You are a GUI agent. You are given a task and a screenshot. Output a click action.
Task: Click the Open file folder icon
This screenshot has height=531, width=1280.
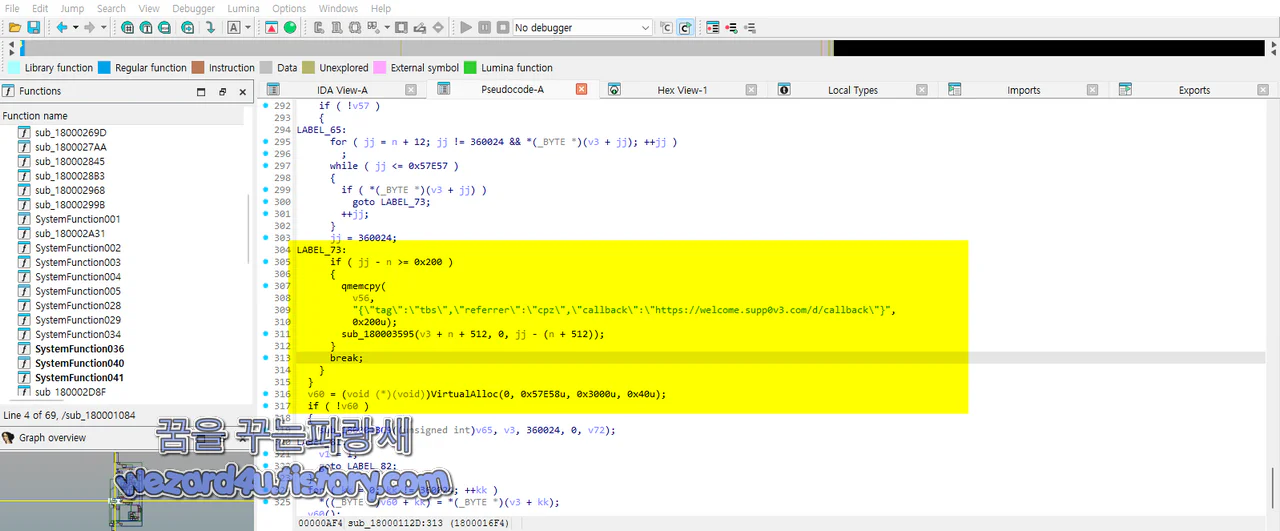click(14, 28)
